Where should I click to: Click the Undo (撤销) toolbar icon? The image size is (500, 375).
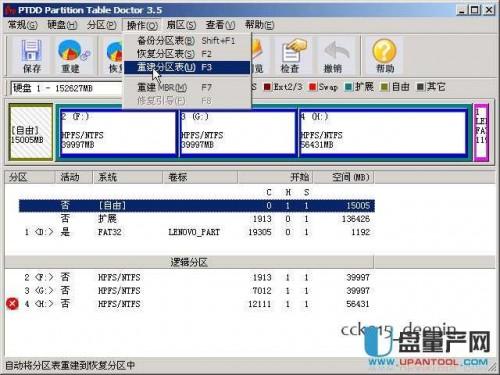[333, 56]
